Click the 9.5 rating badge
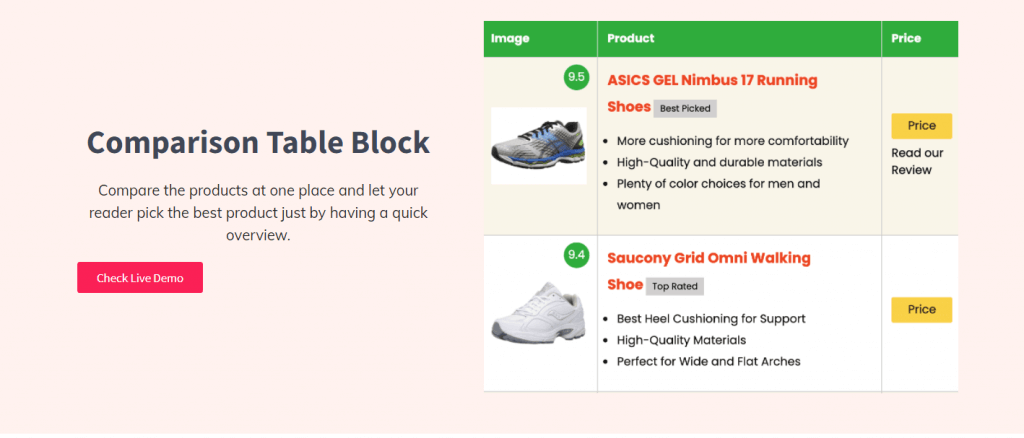Screen dimensions: 1024x438 [576, 76]
